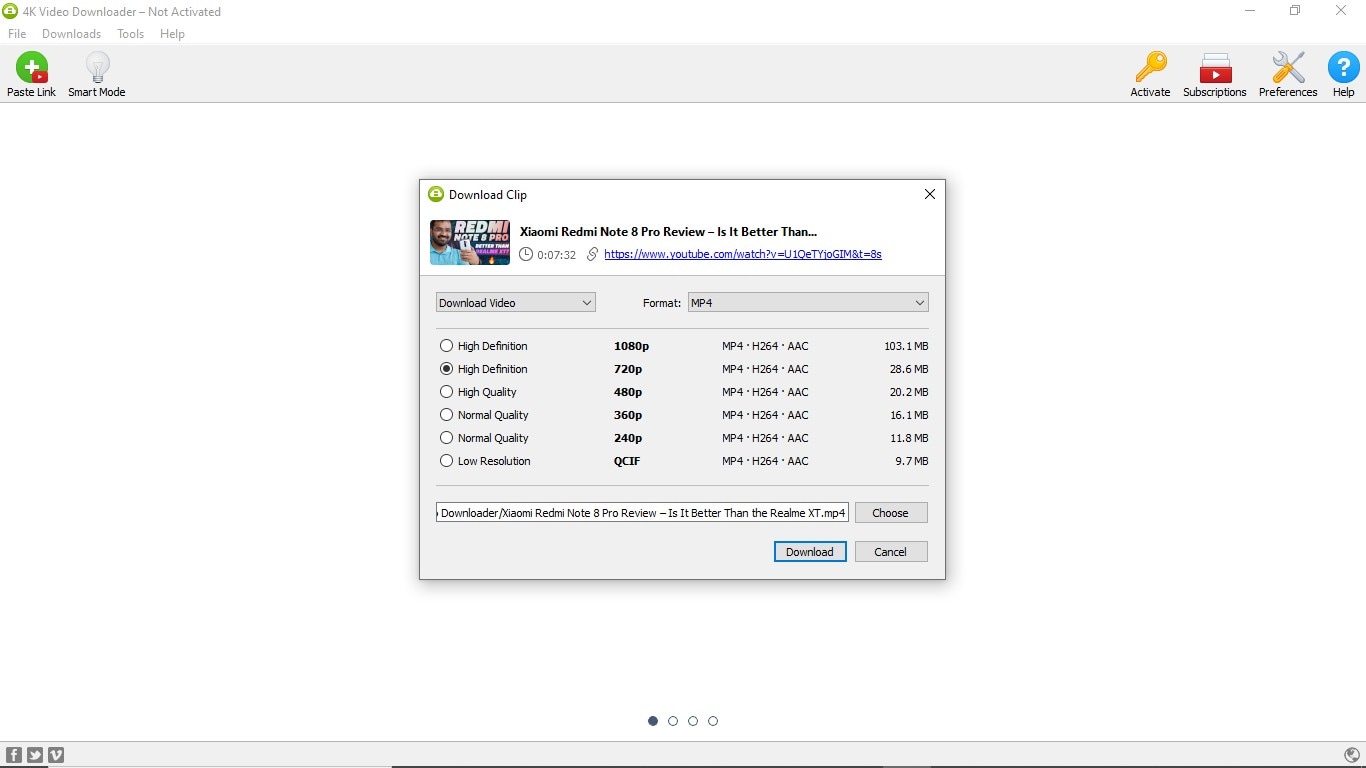Click the 11.8 MB file size

[909, 438]
